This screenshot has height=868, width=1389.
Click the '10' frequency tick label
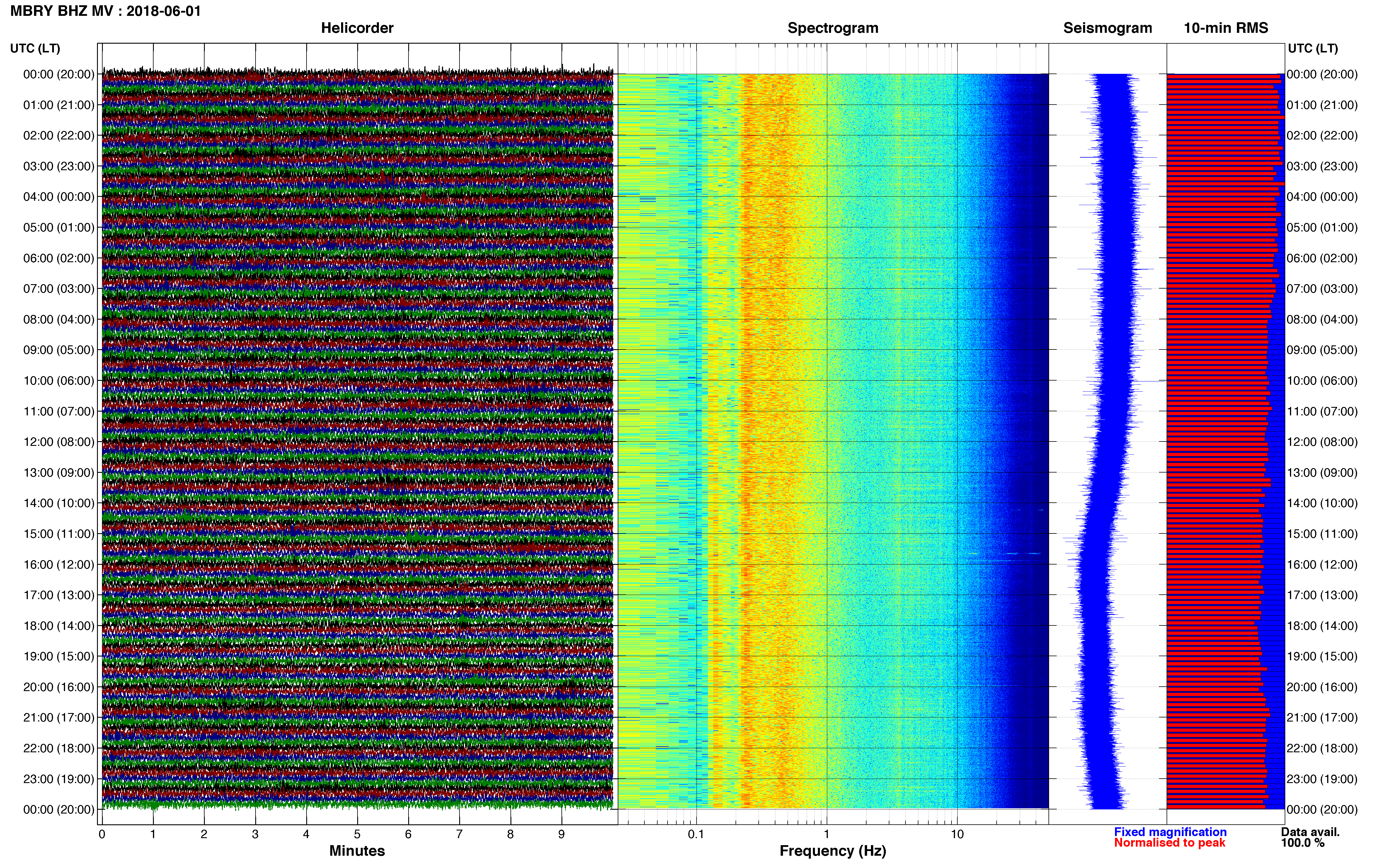957,834
